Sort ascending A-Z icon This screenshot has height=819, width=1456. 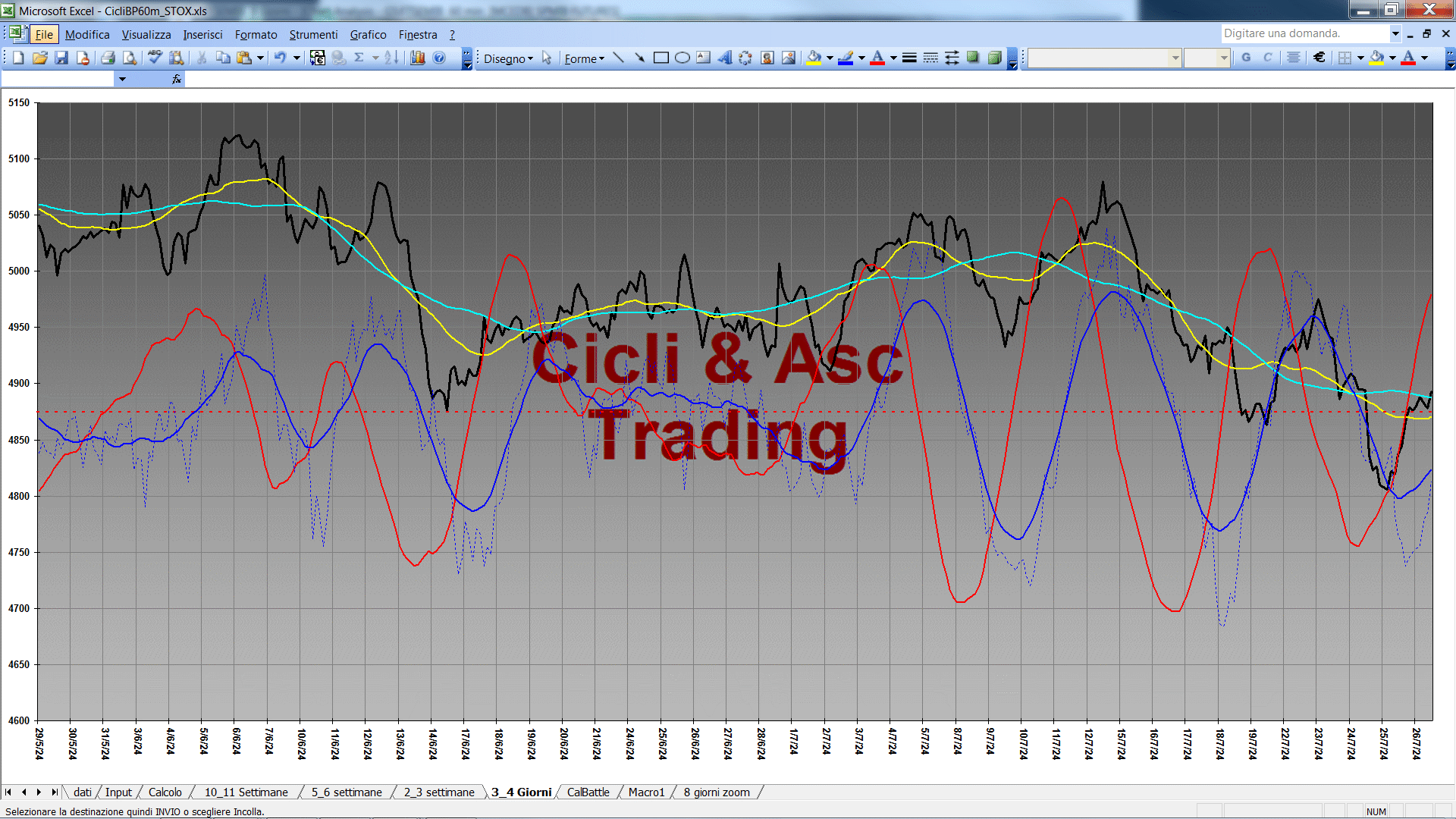(391, 58)
